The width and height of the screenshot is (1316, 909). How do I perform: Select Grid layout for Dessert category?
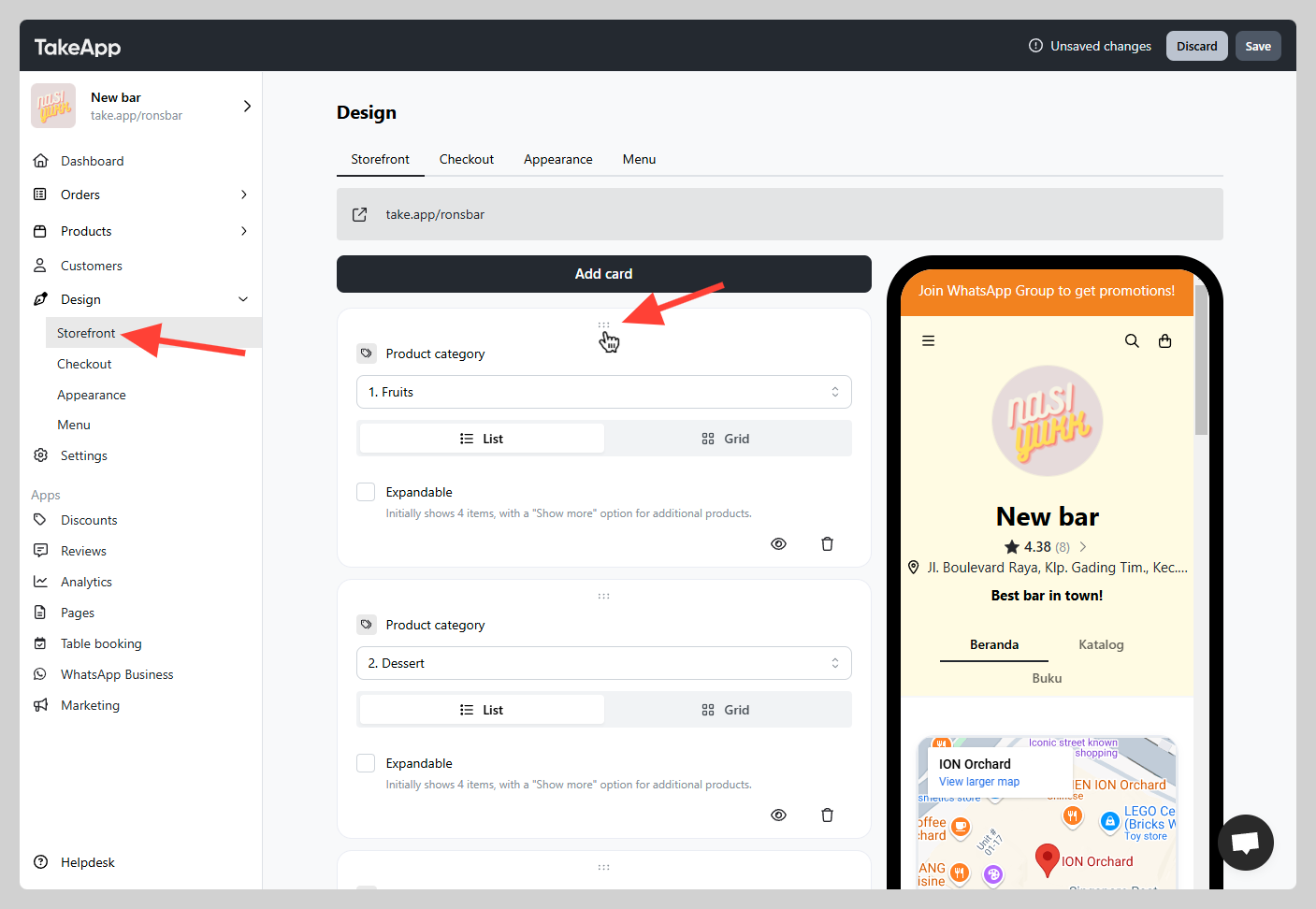(726, 710)
